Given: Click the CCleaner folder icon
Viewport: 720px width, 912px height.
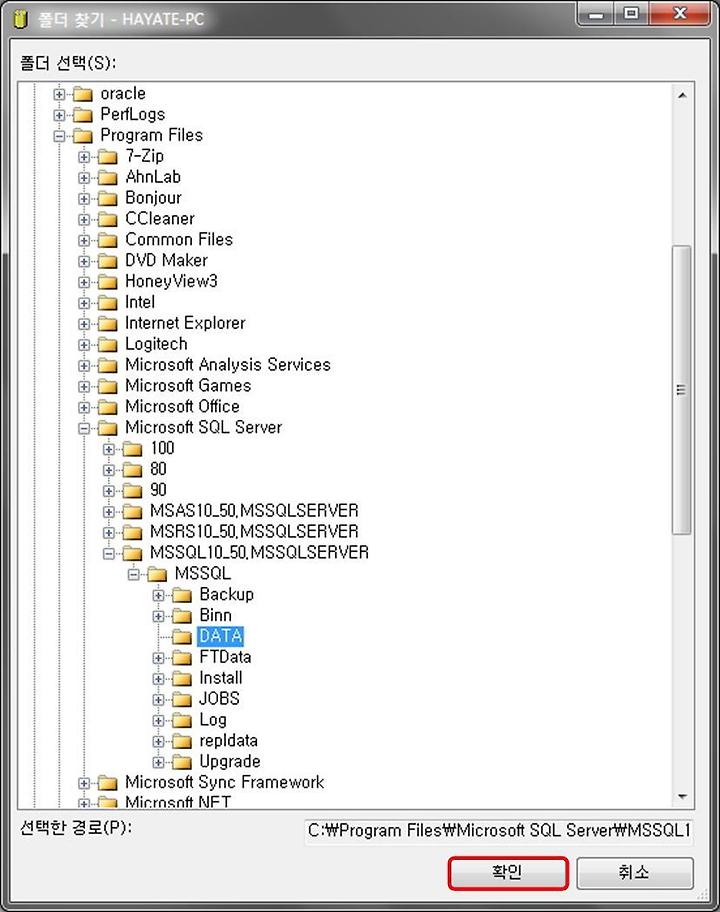Looking at the screenshot, I should coord(108,219).
